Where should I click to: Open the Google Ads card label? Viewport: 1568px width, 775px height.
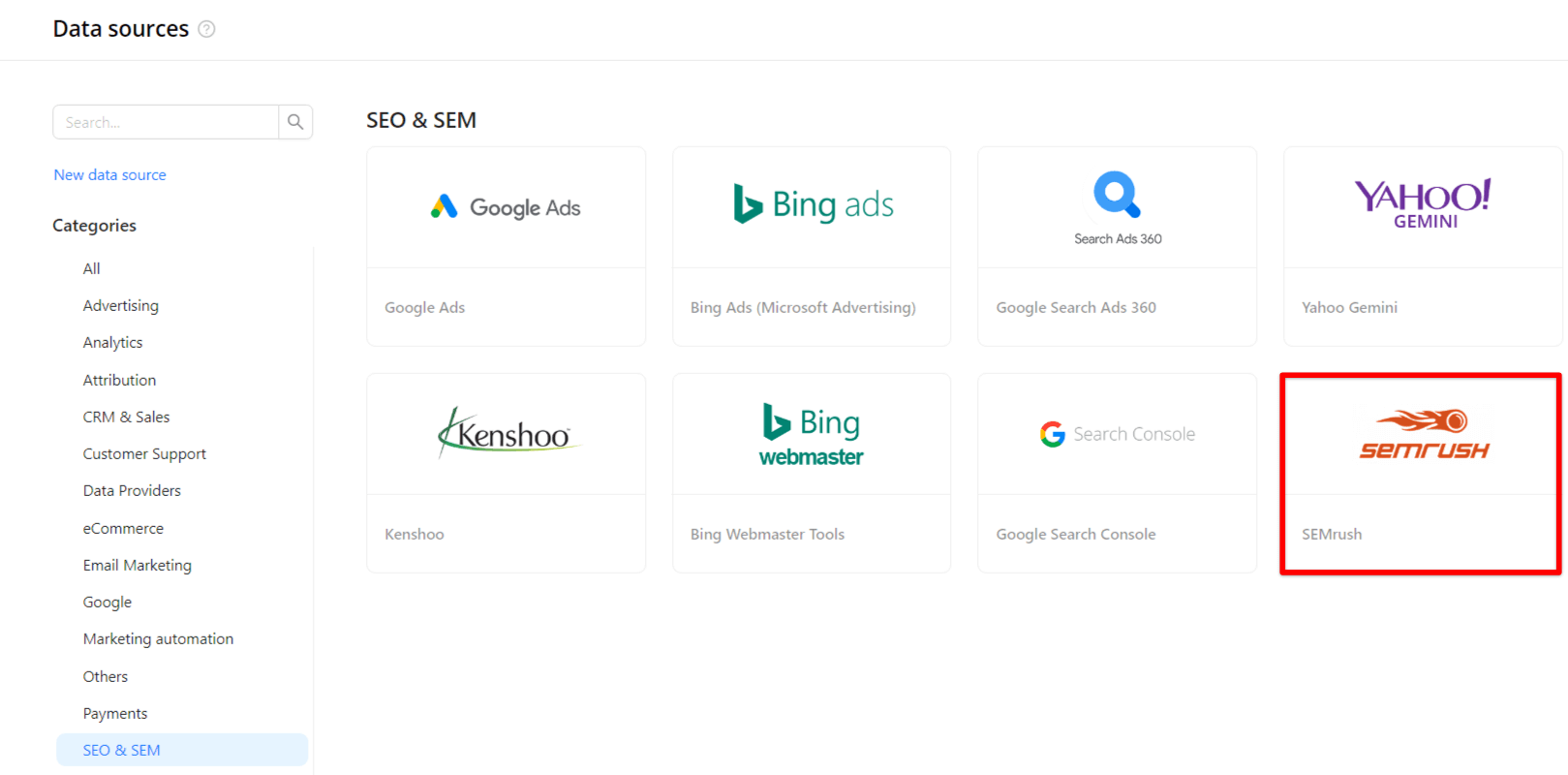[424, 307]
